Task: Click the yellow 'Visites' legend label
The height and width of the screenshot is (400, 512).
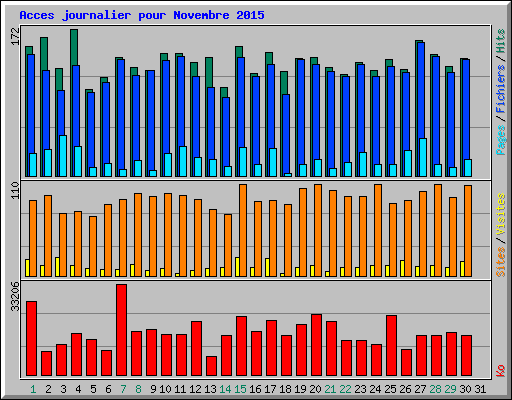Action: coord(501,215)
